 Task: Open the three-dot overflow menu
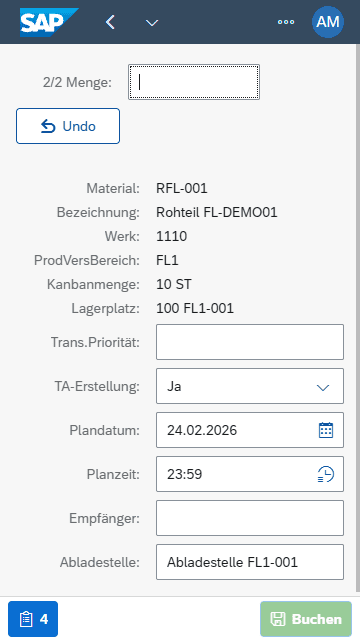click(x=286, y=22)
